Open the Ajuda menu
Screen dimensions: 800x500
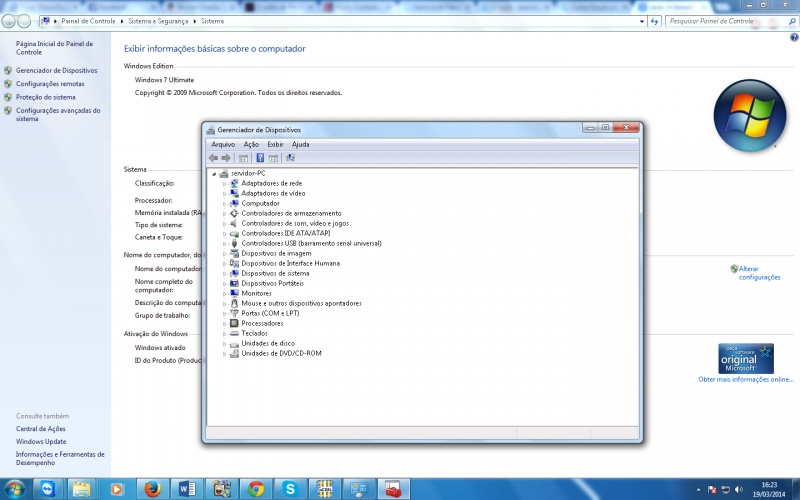301,144
